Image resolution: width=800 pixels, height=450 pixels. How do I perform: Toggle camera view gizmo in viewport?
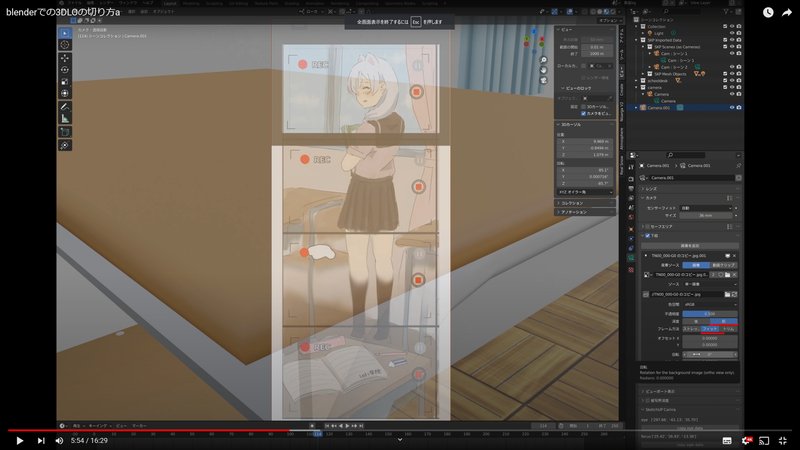pos(543,80)
